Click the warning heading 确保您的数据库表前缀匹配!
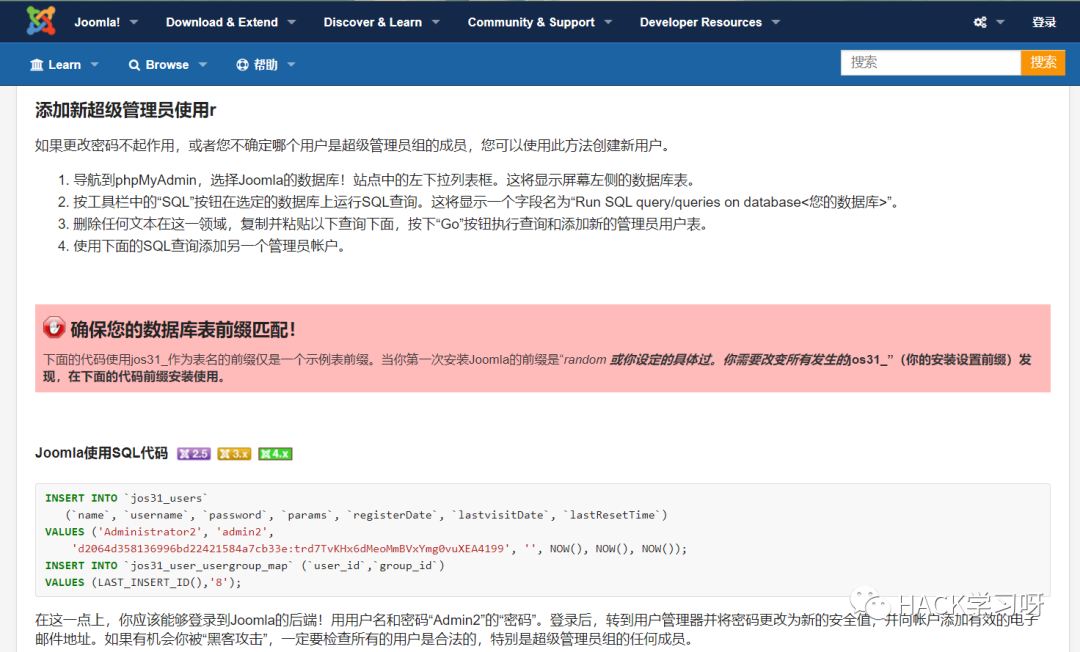 pos(183,330)
